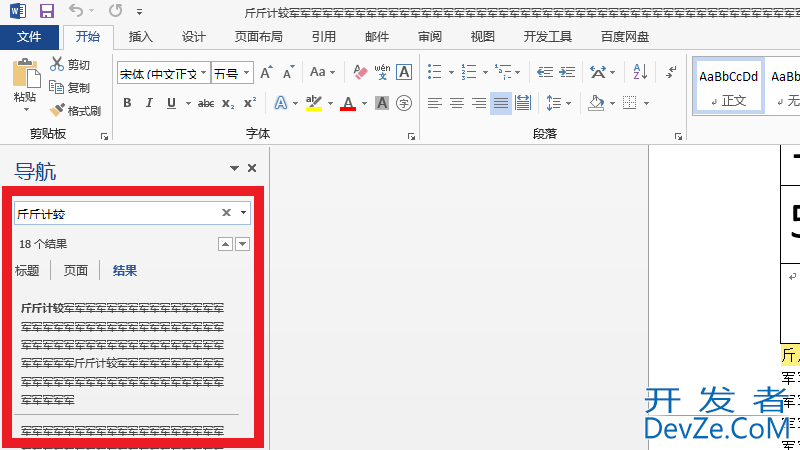Save the document with the floppy disk icon
Screen dimensions: 800x450
tap(46, 11)
